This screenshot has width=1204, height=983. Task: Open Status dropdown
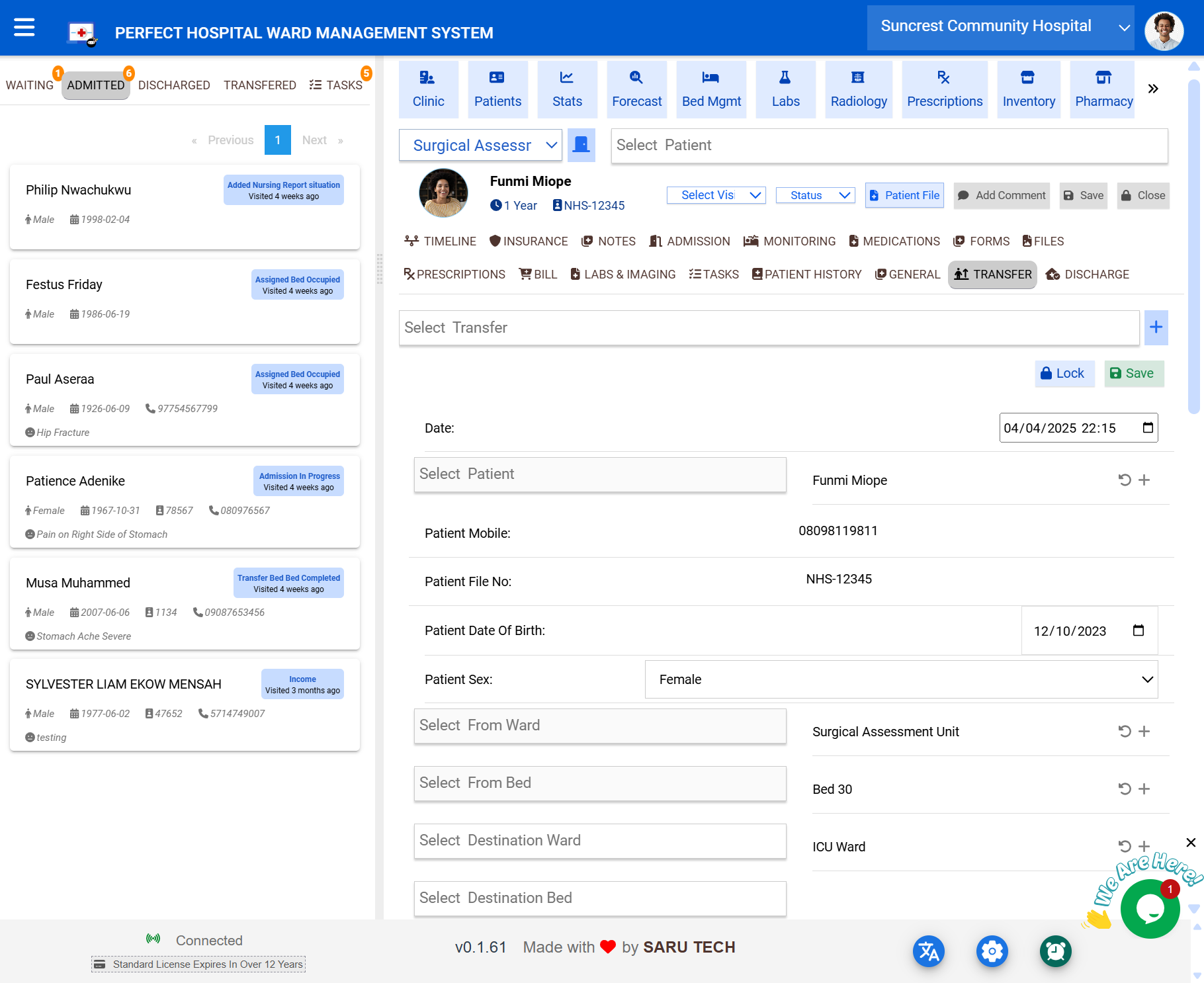tap(815, 195)
